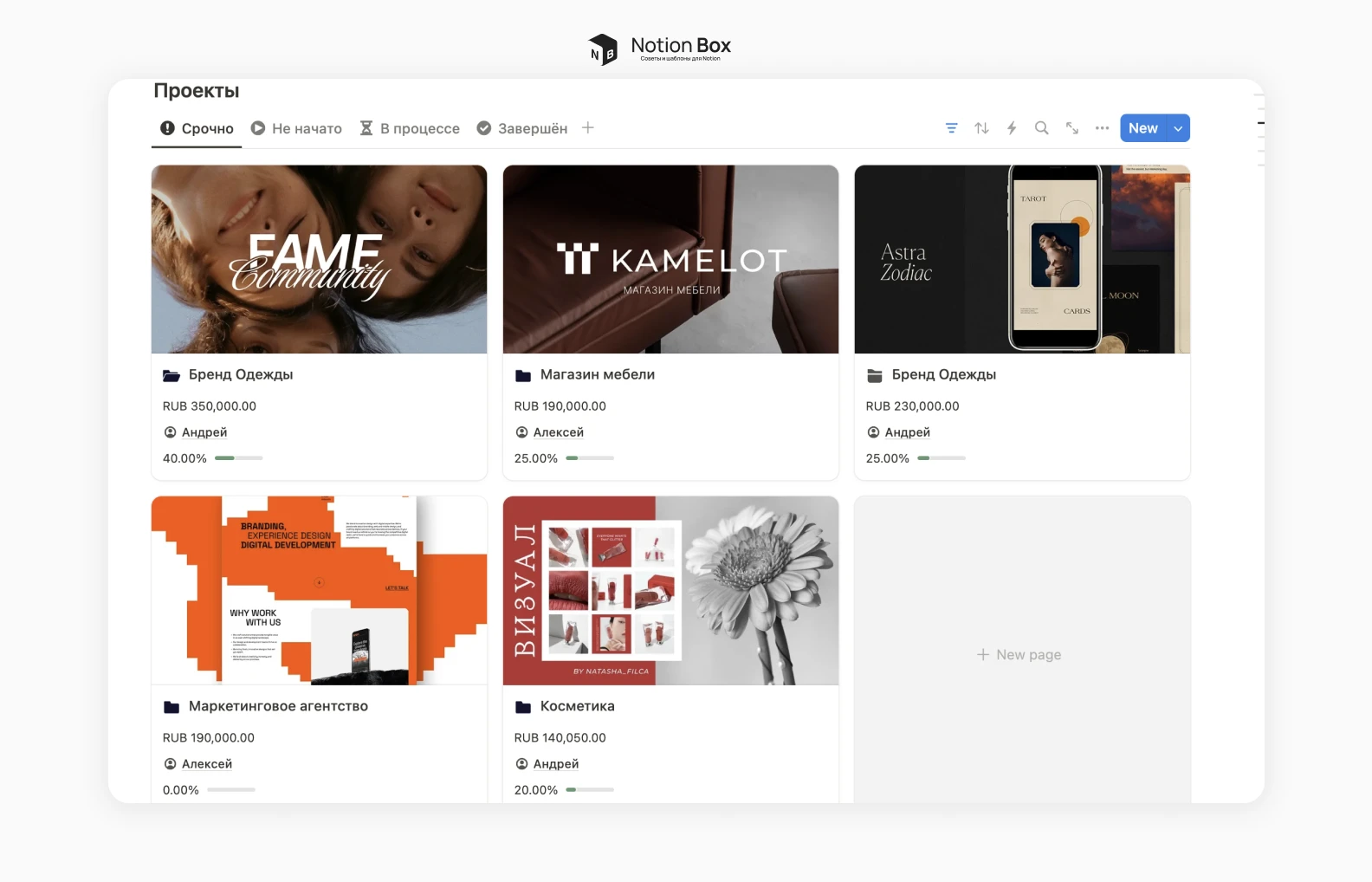
Task: Open database as full page icon
Action: tap(1072, 128)
